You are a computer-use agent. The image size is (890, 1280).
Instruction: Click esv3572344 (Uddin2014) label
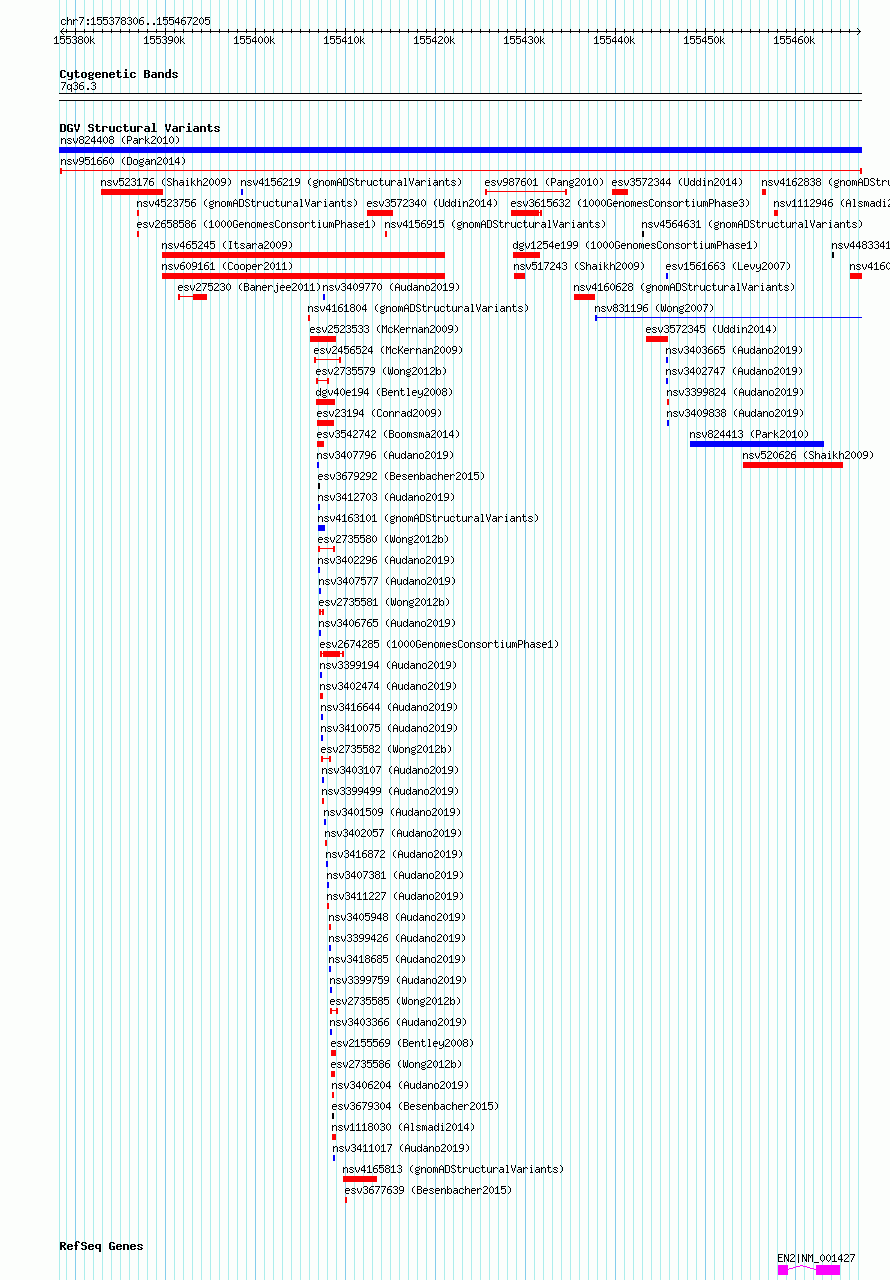(x=677, y=182)
